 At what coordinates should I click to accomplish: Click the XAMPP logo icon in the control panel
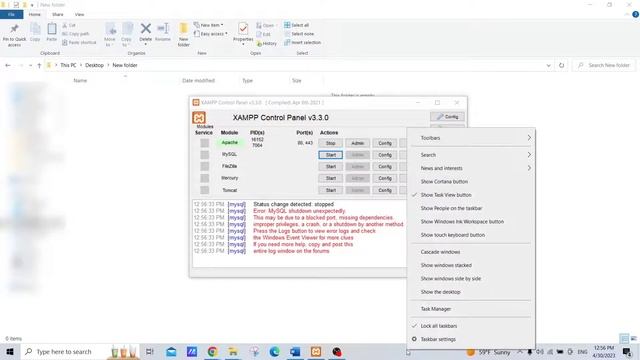[199, 118]
